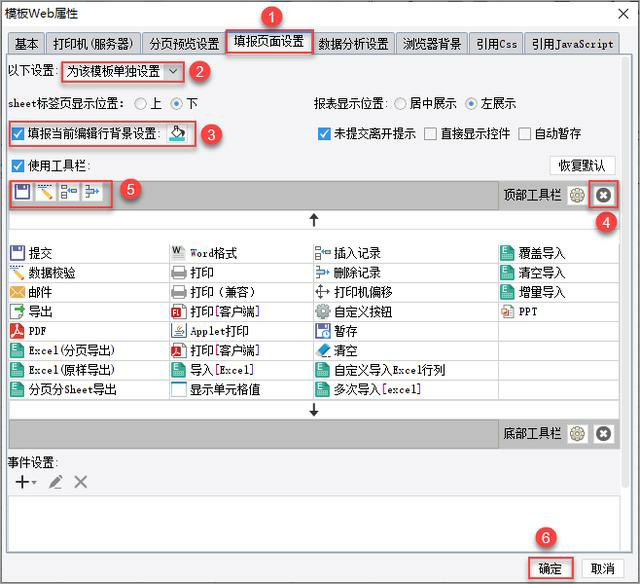The image size is (640, 584).
Task: Select 打印机偏移 tool
Action: point(353,292)
